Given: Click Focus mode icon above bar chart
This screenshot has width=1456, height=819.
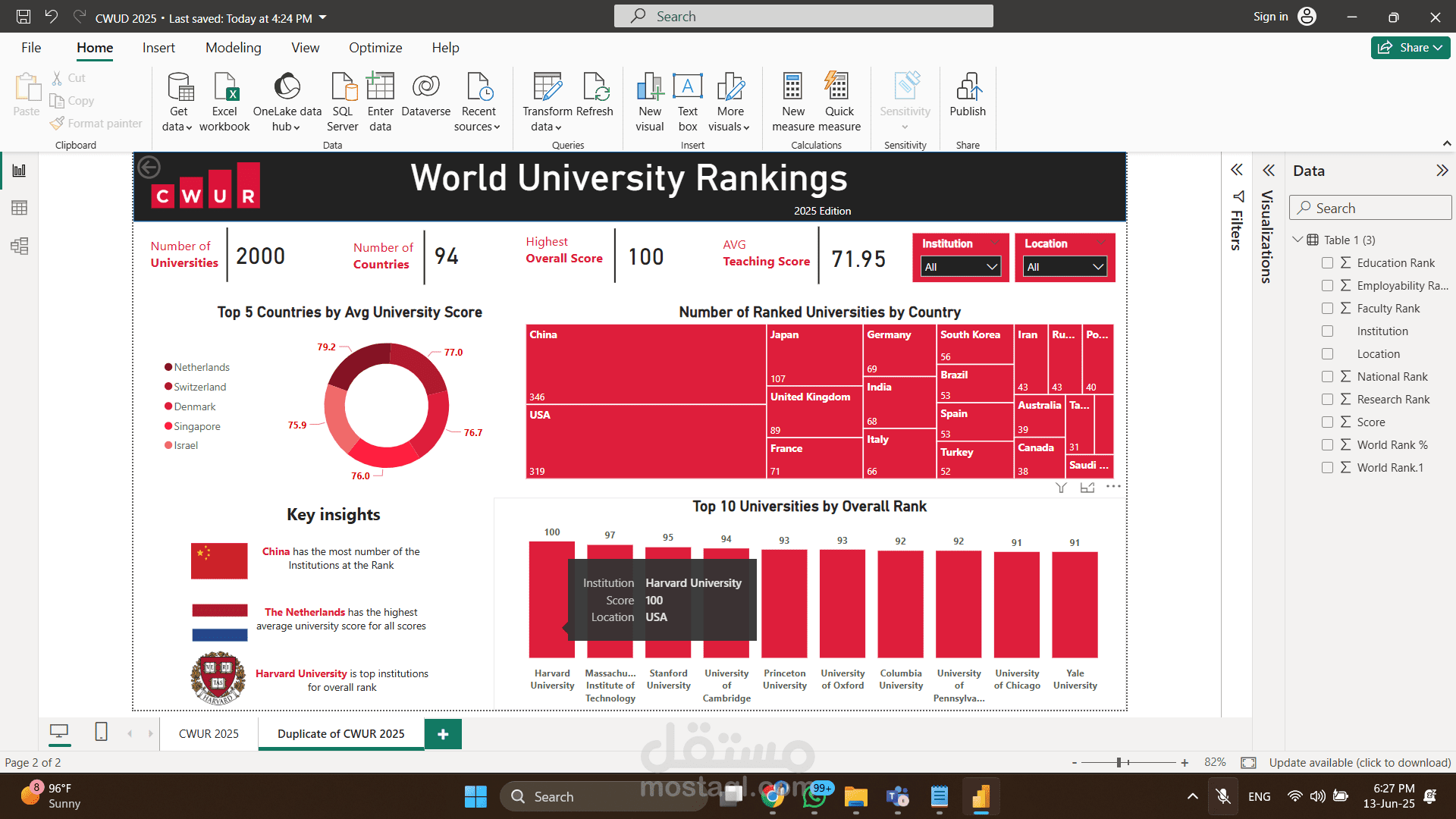Looking at the screenshot, I should coord(1087,488).
